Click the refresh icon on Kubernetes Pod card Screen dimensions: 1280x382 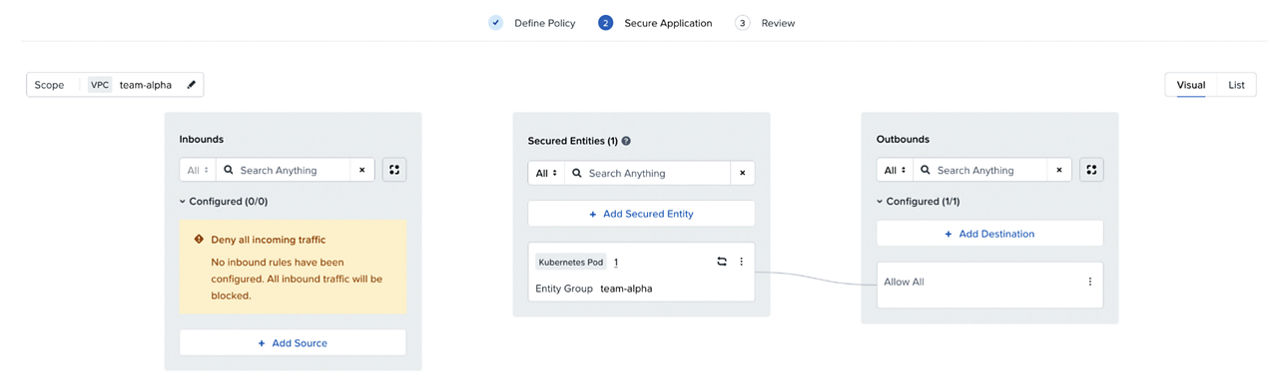pyautogui.click(x=722, y=262)
